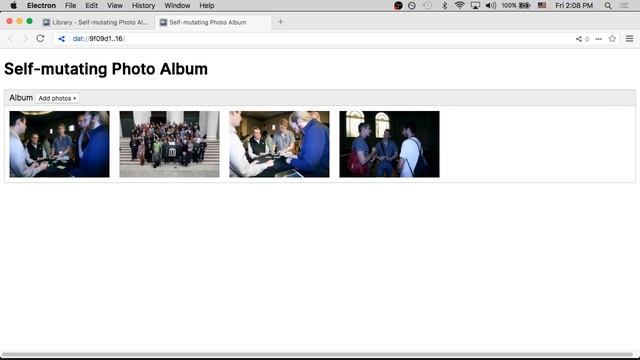Open the AirPlay display menu
Image resolution: width=640 pixels, height=360 pixels.
475,5
